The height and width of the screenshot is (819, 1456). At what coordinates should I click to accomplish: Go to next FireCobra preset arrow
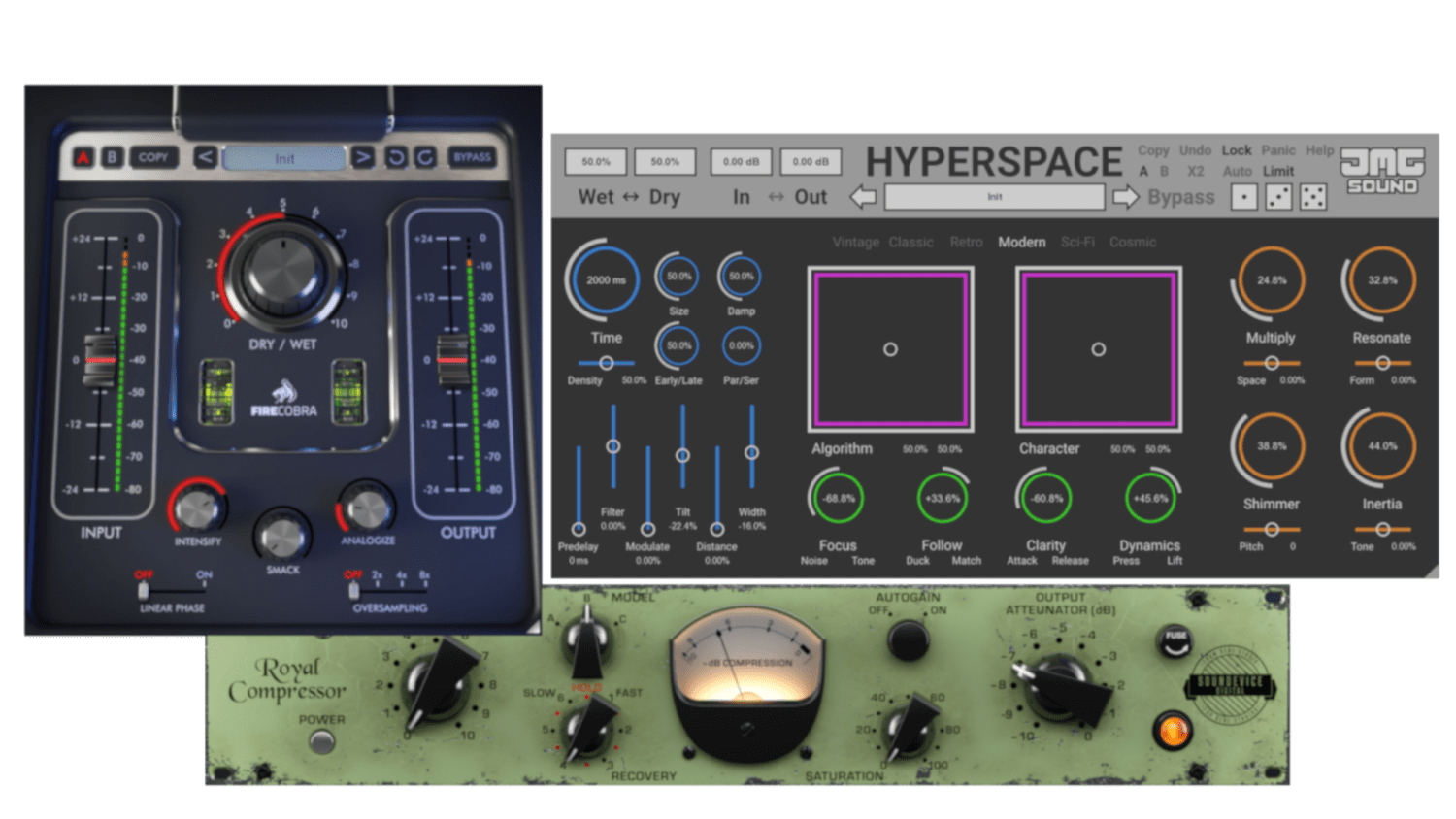coord(362,157)
